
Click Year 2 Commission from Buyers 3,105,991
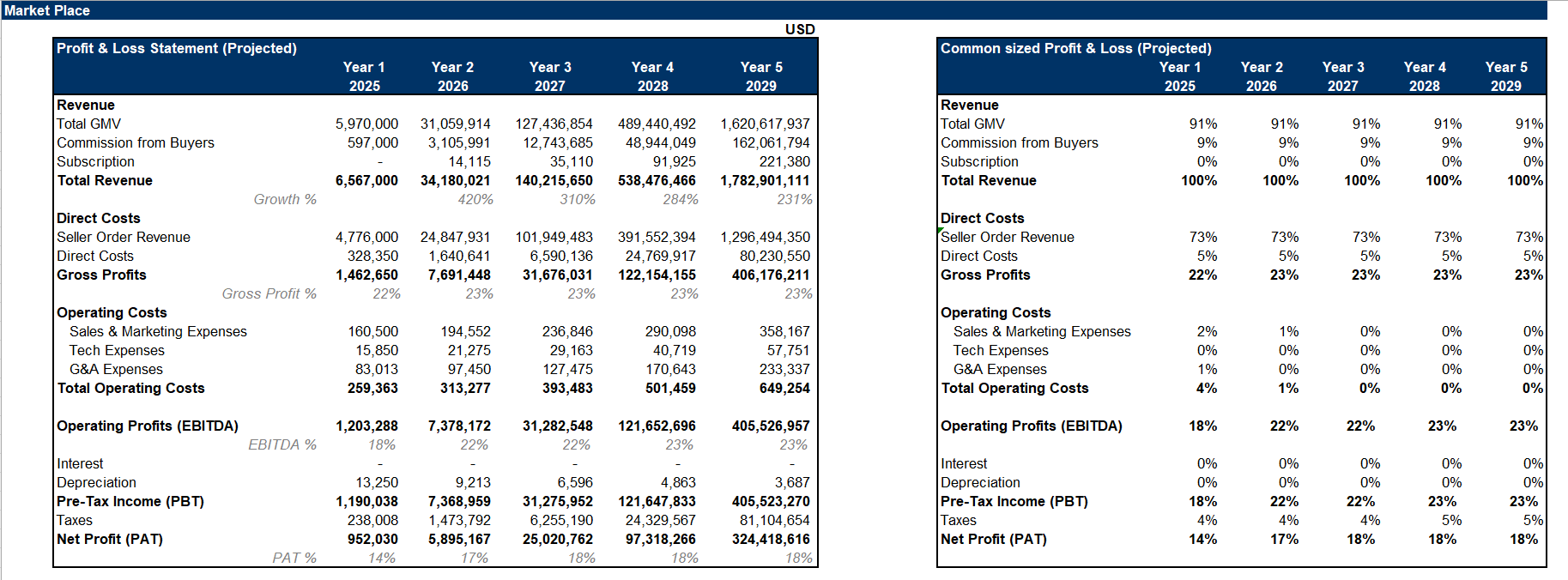(459, 142)
